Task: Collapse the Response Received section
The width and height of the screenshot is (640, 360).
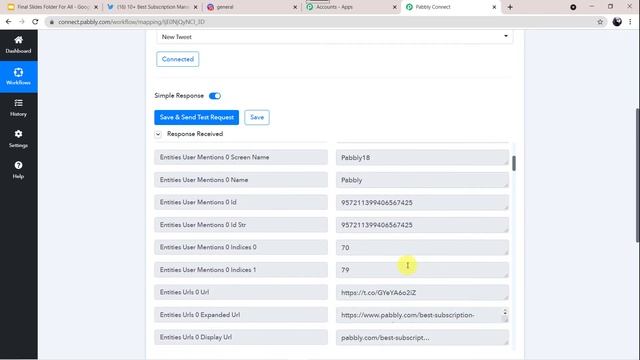Action: [158, 134]
